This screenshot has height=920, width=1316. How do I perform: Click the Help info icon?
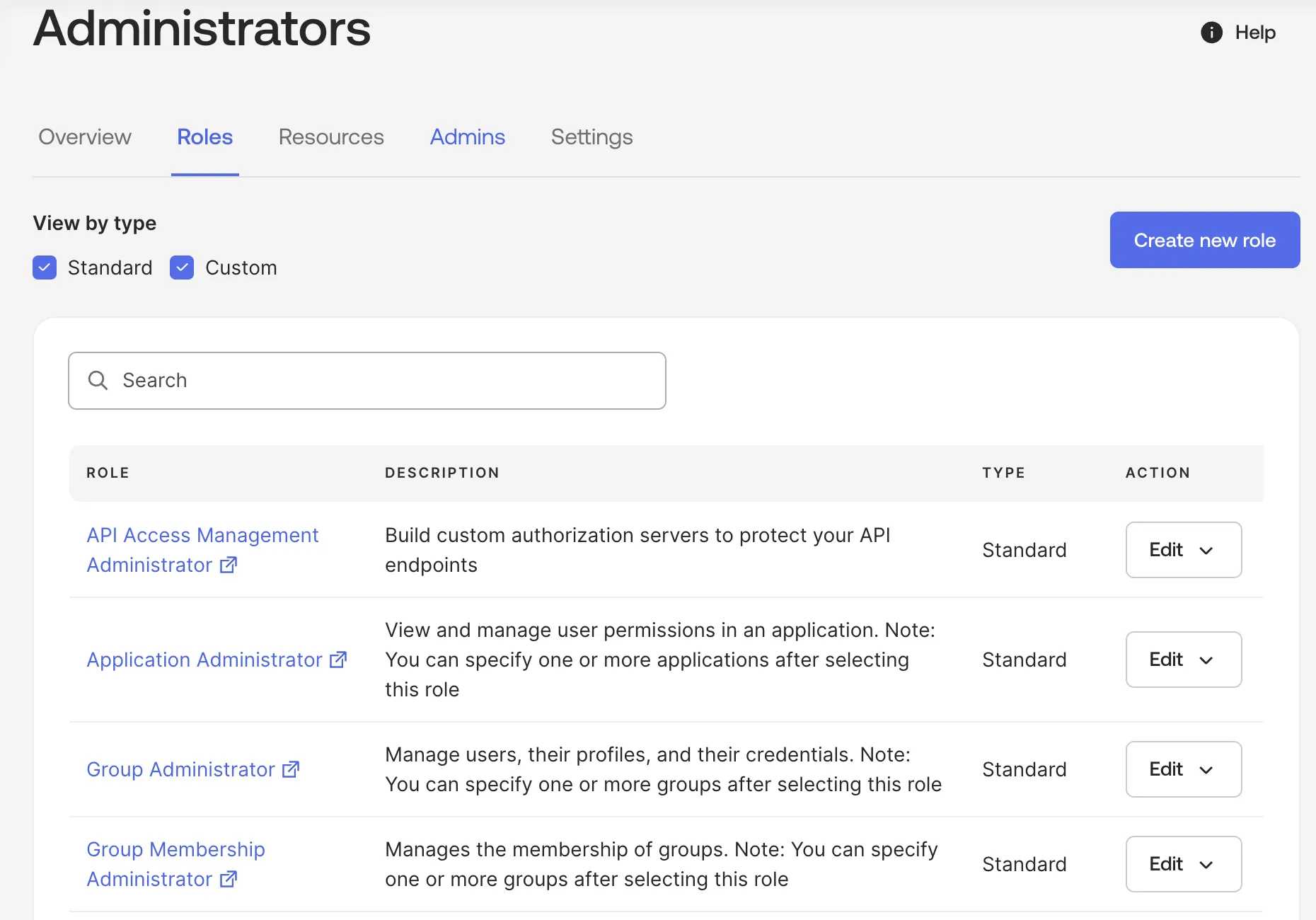tap(1211, 33)
